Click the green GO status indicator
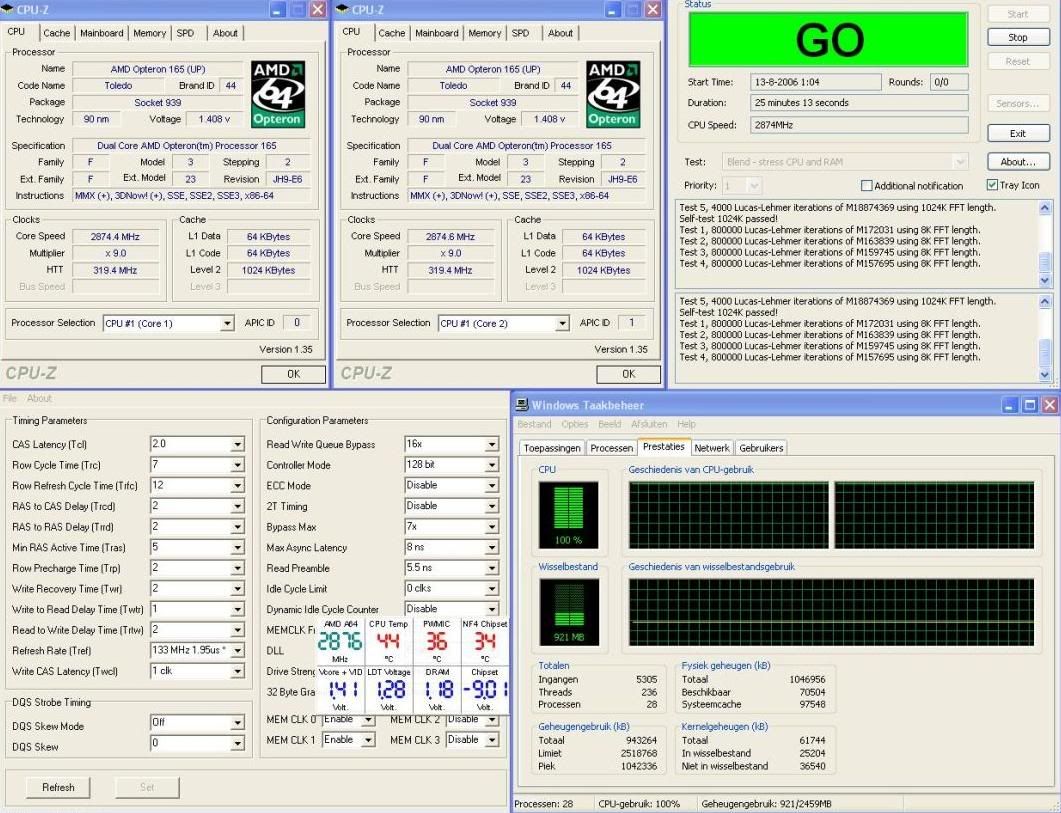The height and width of the screenshot is (813, 1061). pos(829,39)
